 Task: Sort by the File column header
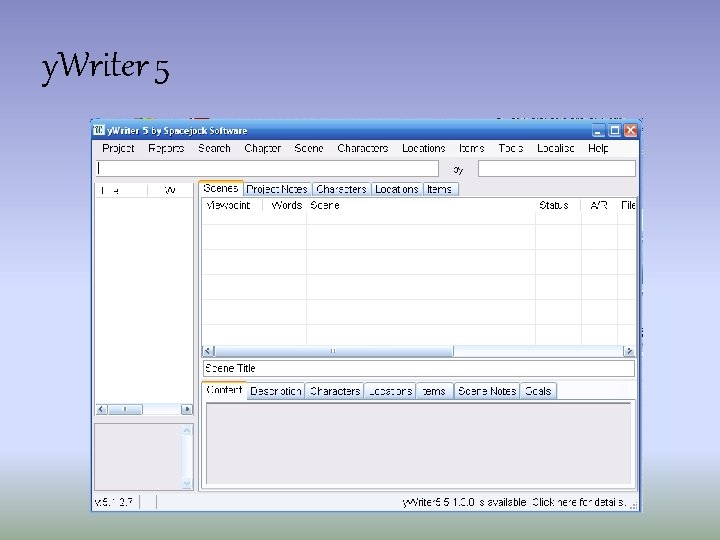(x=627, y=205)
